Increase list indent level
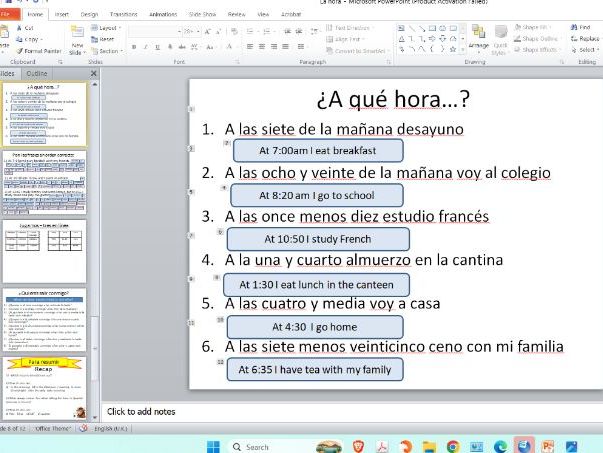Viewport: 603px width, 453px height. 299,32
